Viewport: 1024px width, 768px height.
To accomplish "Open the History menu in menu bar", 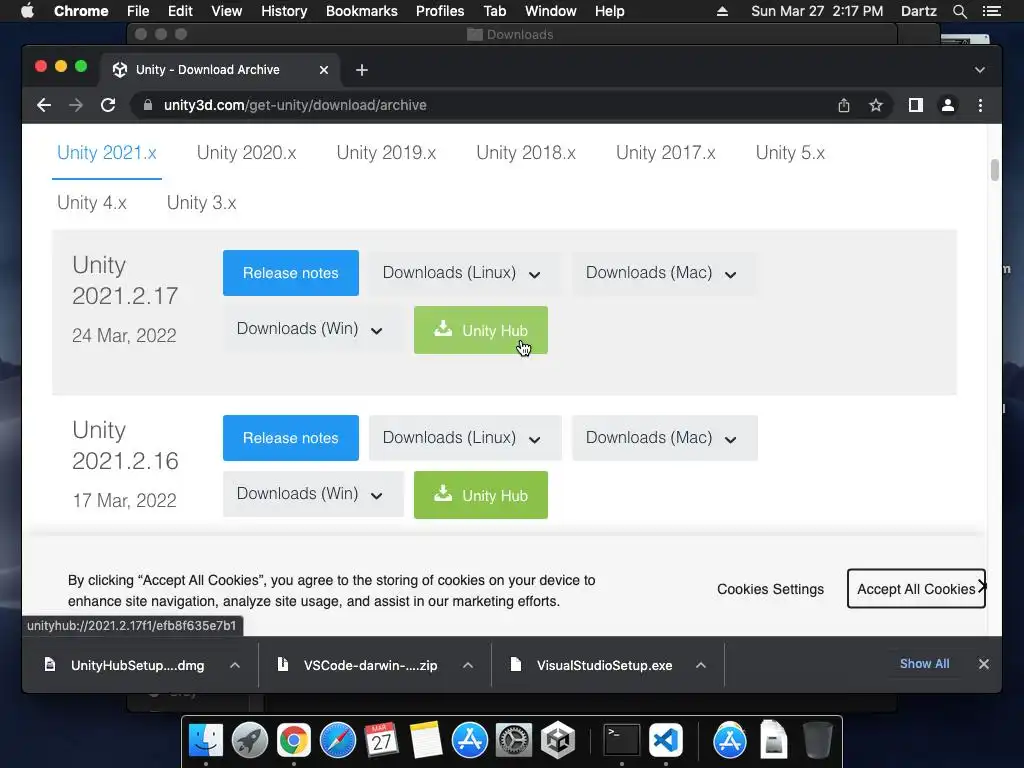I will tap(284, 11).
